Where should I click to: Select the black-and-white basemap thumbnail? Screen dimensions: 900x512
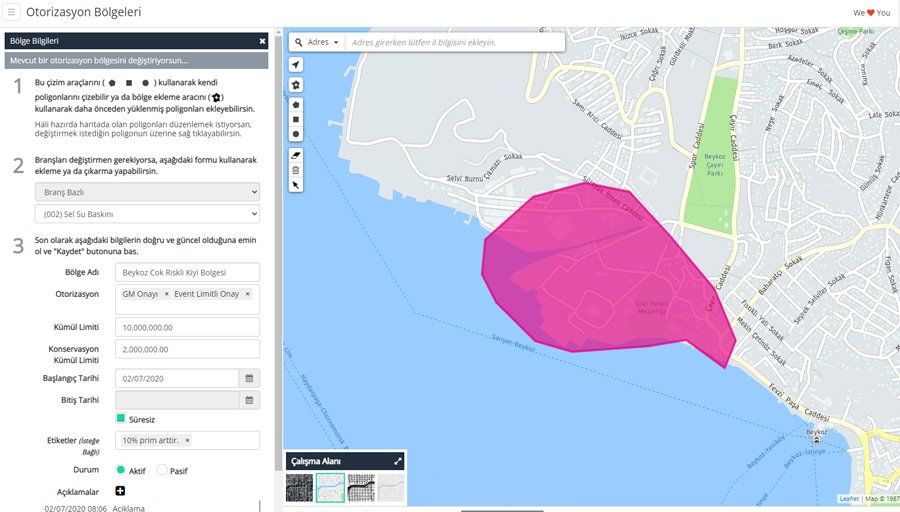click(x=361, y=487)
